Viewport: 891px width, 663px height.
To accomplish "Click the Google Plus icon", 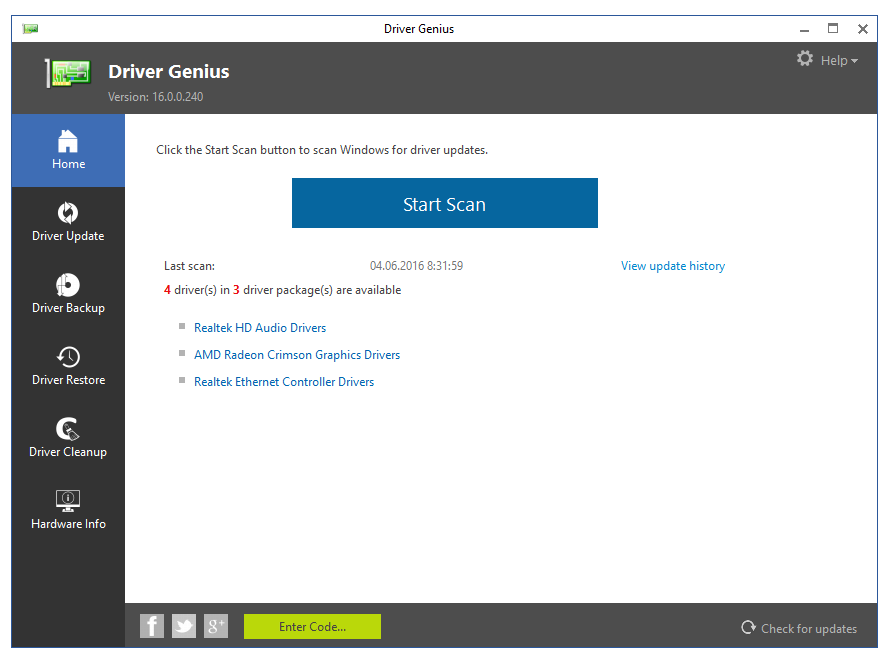I will point(216,626).
